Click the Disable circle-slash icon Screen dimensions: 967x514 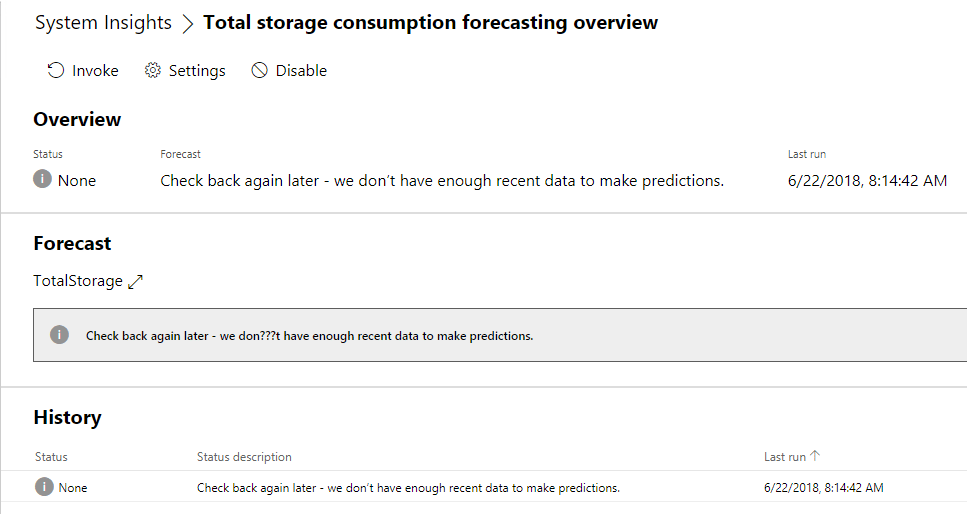[260, 70]
